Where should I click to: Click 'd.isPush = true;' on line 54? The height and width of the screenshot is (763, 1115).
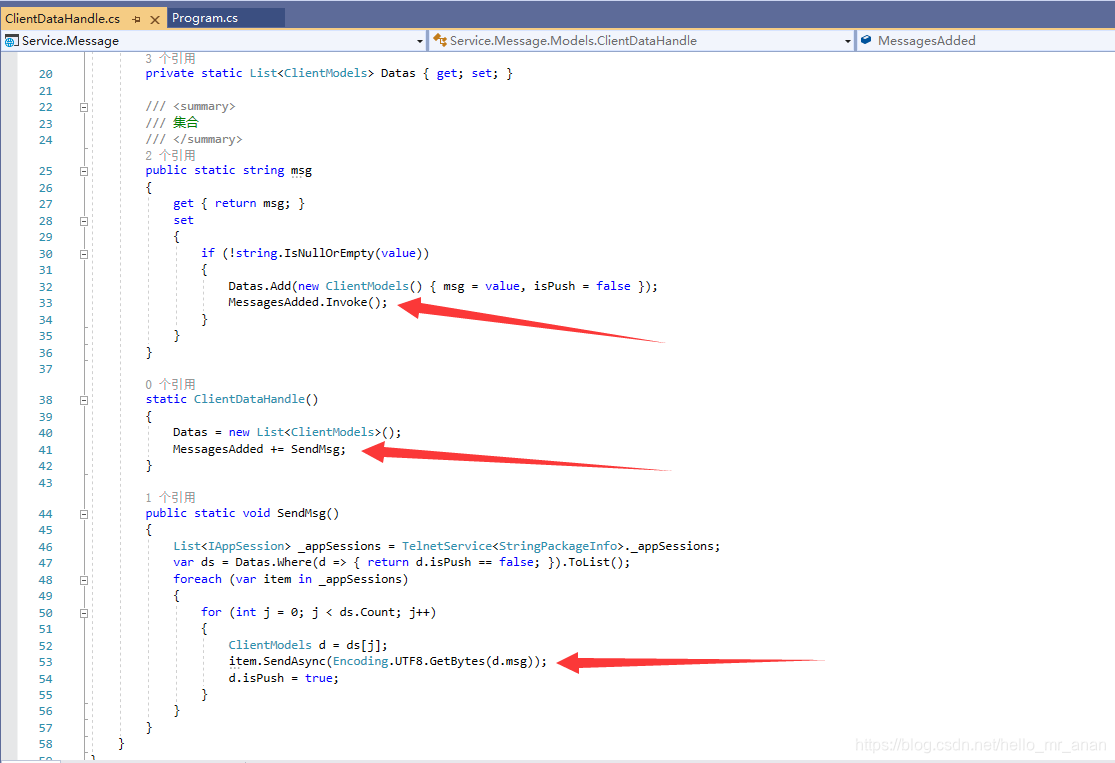[284, 678]
